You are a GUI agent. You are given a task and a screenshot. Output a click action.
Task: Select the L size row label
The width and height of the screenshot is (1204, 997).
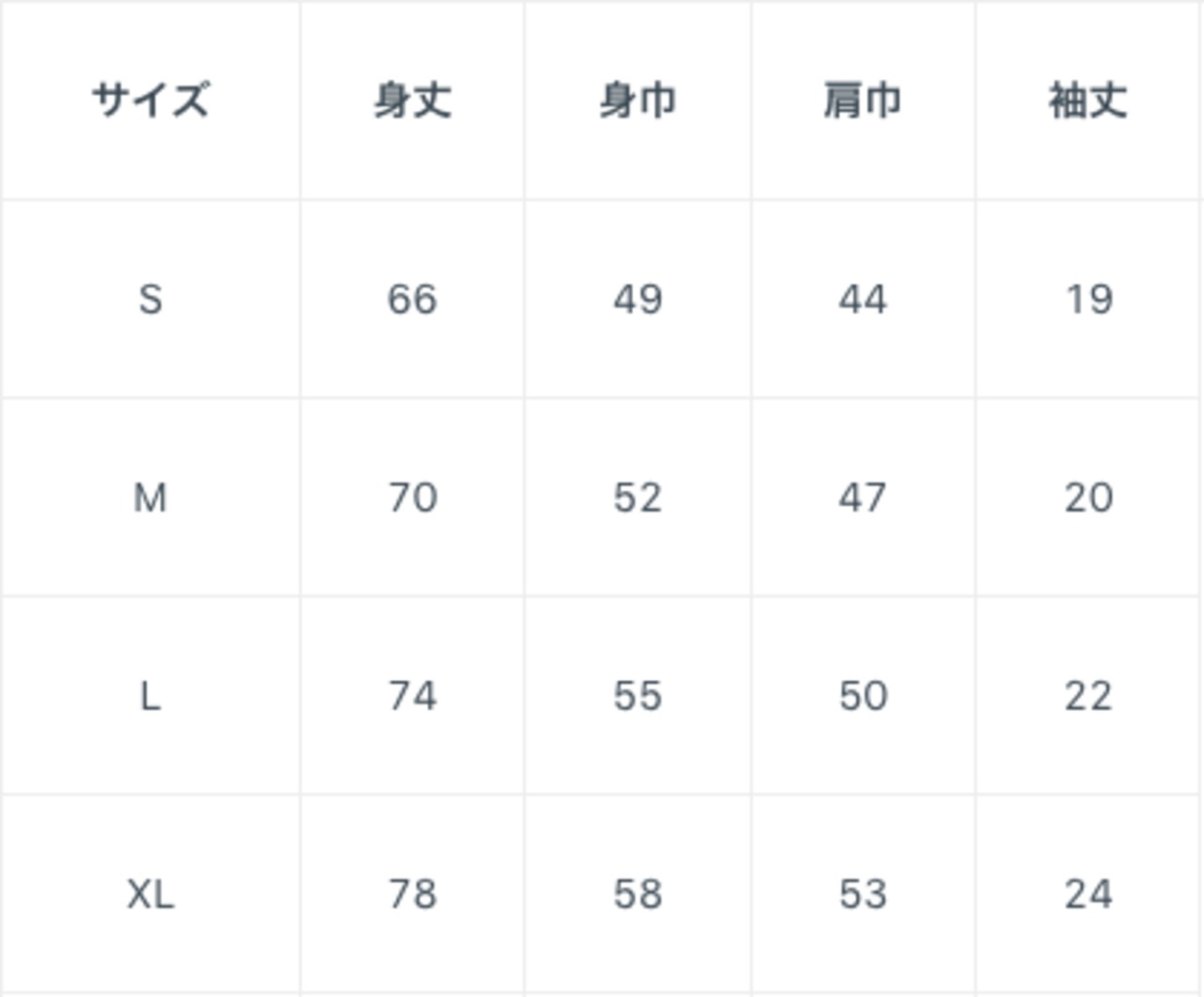tap(150, 696)
